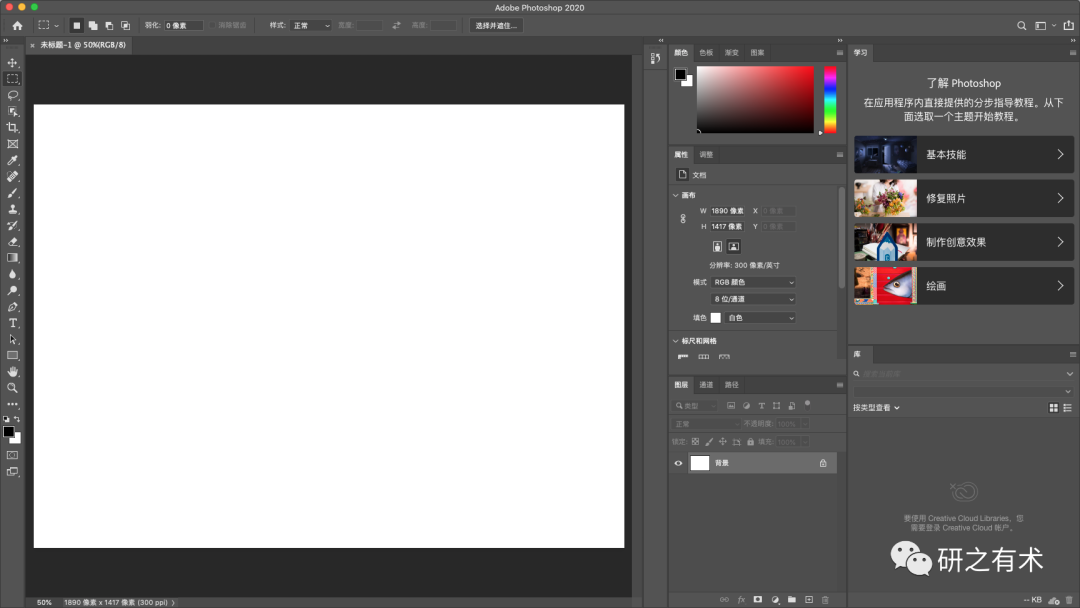1080x608 pixels.
Task: Open the 基本技能 tutorial
Action: 964,154
